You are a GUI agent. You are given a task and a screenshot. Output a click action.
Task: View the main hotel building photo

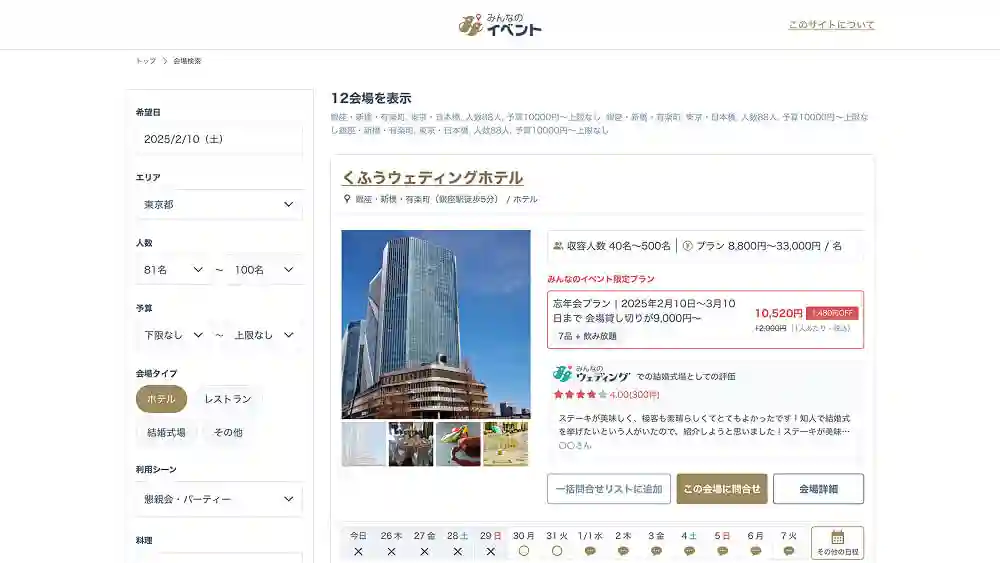(436, 324)
